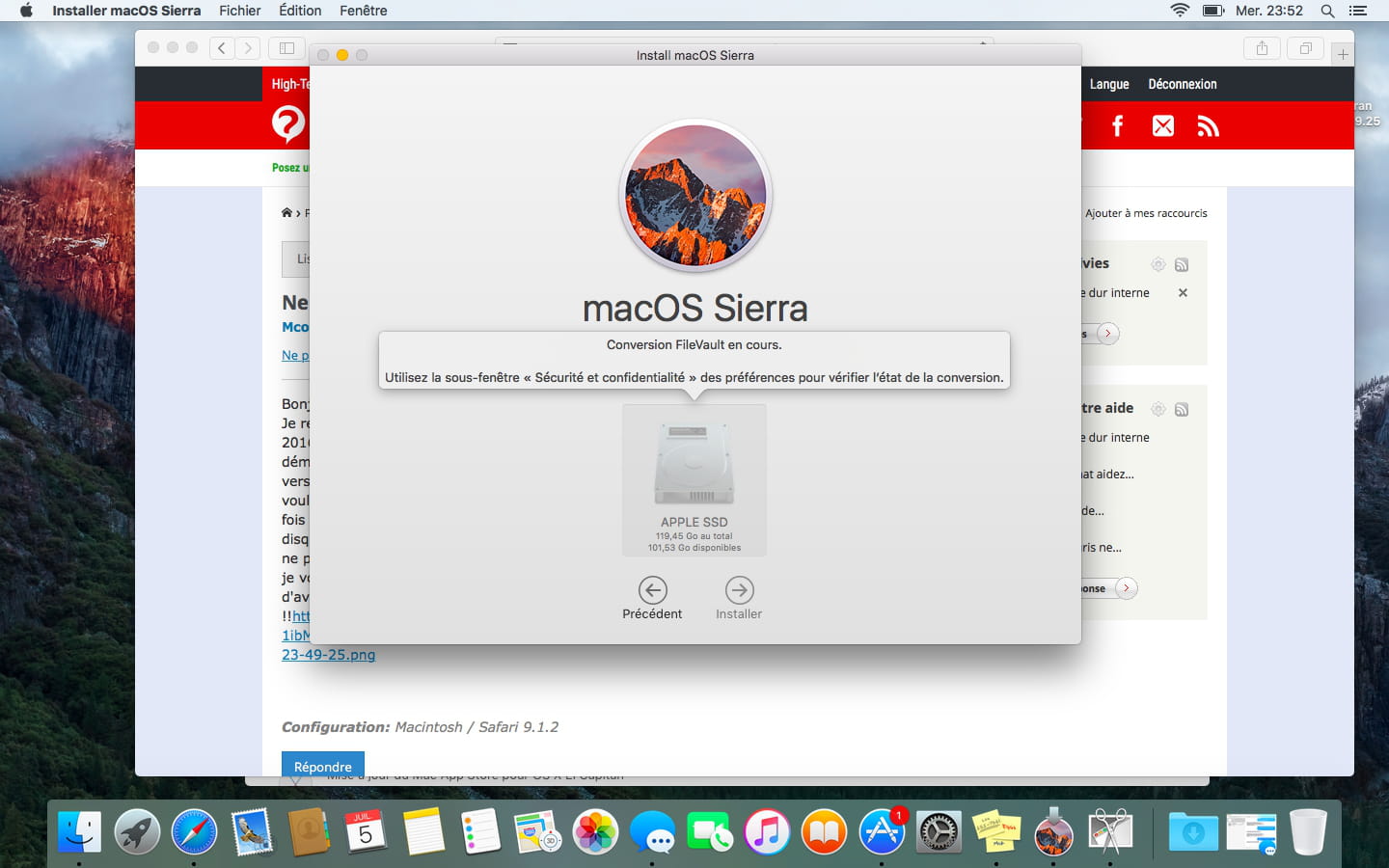This screenshot has width=1389, height=868.
Task: Click the Répondre button
Action: click(323, 764)
